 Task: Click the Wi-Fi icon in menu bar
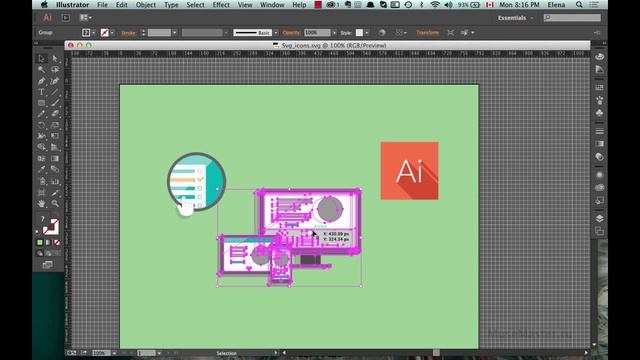[x=435, y=5]
